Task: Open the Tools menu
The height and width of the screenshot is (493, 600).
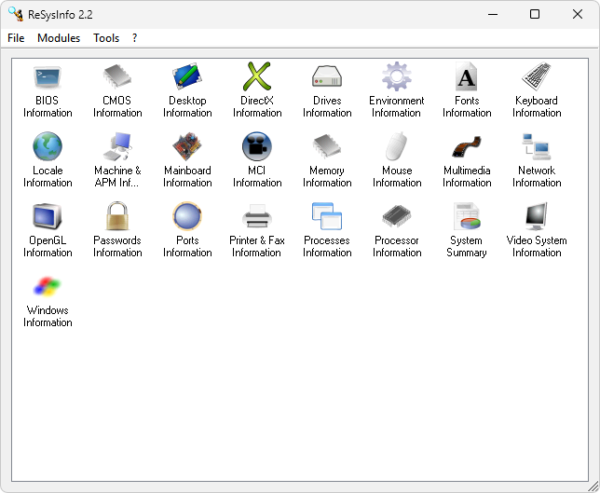Action: [x=106, y=38]
